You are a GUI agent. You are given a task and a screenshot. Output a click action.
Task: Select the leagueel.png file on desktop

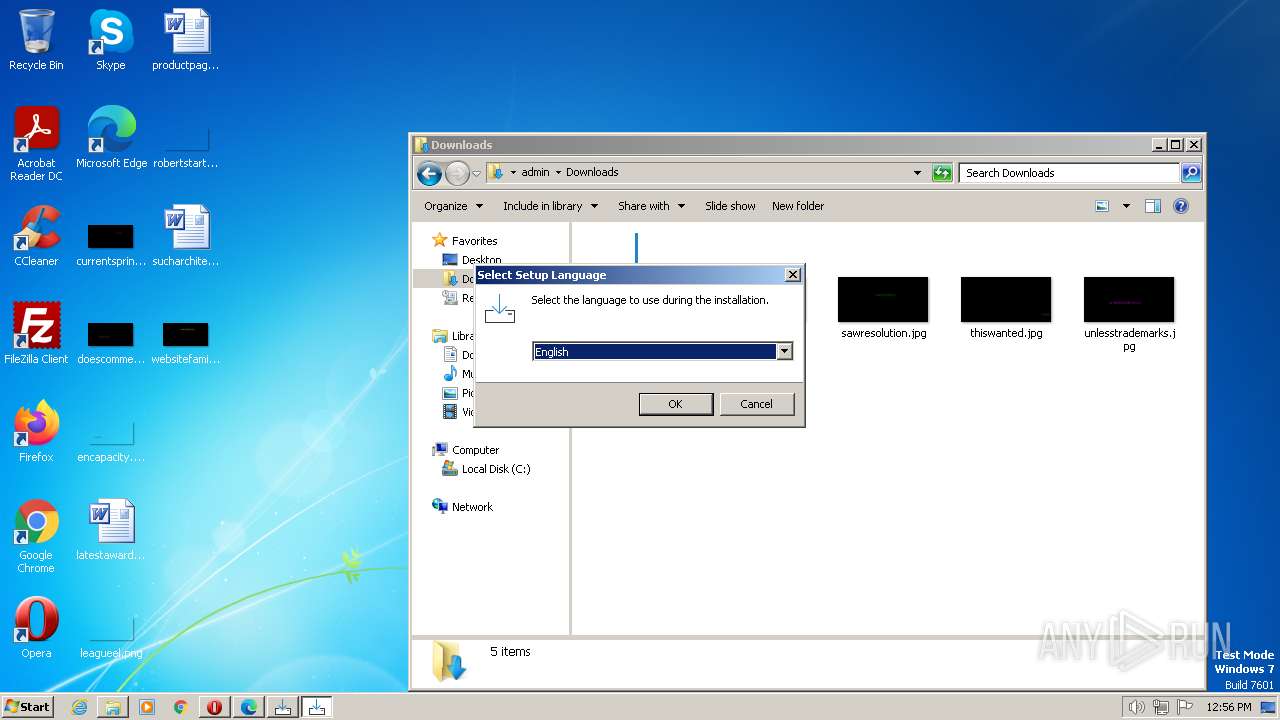[x=111, y=636]
